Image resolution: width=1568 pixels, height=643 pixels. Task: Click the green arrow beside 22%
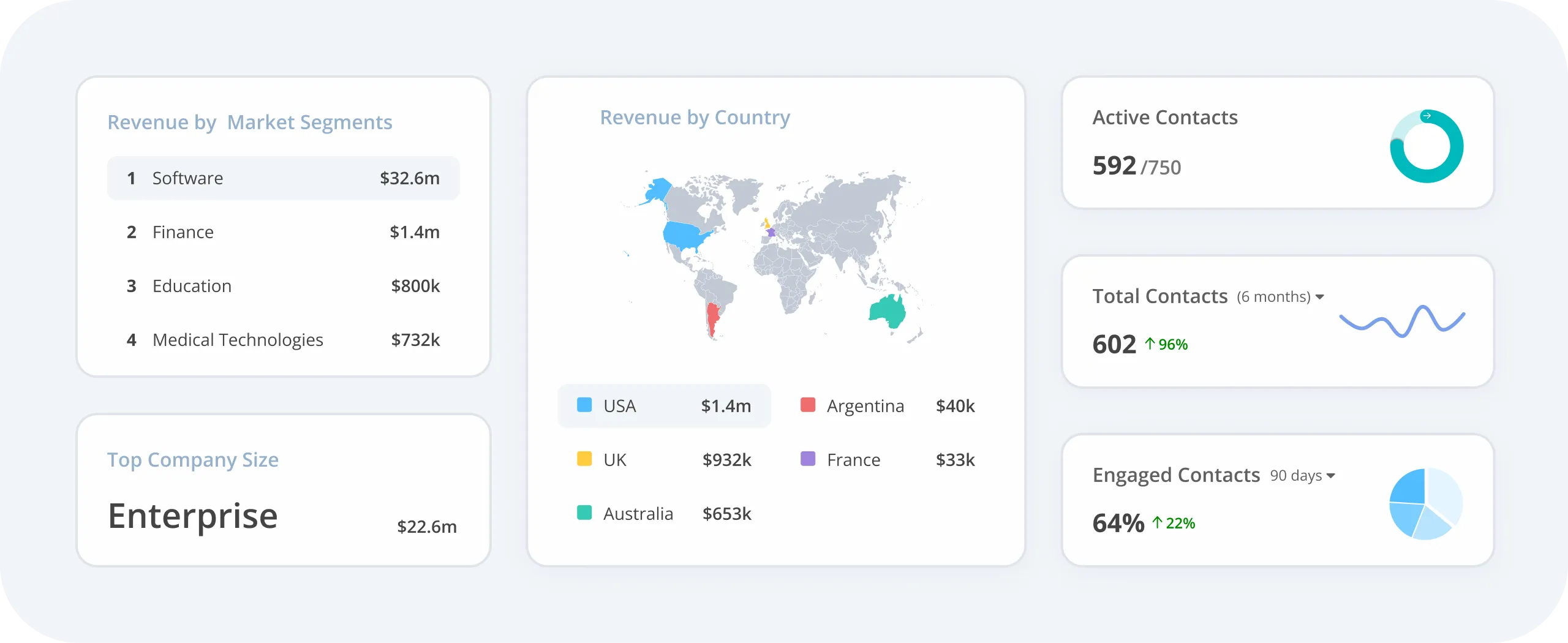[x=1157, y=522]
